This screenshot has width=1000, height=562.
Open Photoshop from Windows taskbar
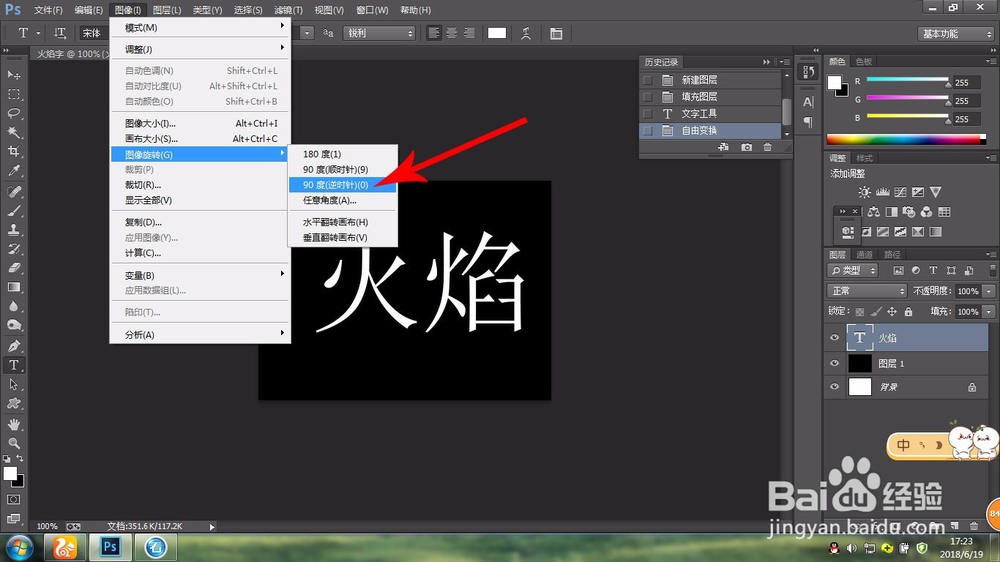coord(110,547)
